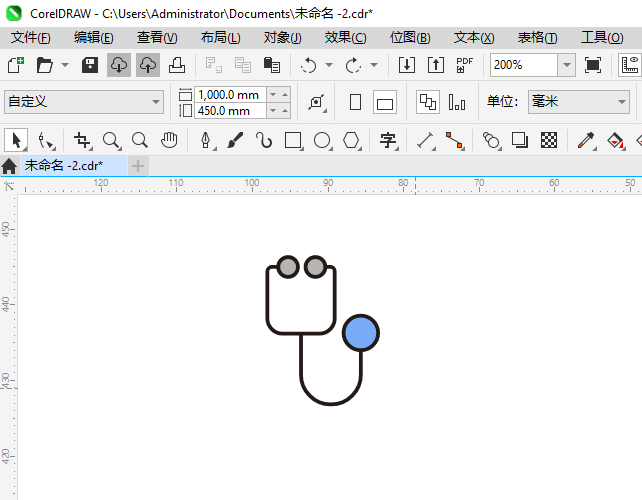This screenshot has height=500, width=642.
Task: Select the Zoom tool with flyout
Action: [x=111, y=140]
